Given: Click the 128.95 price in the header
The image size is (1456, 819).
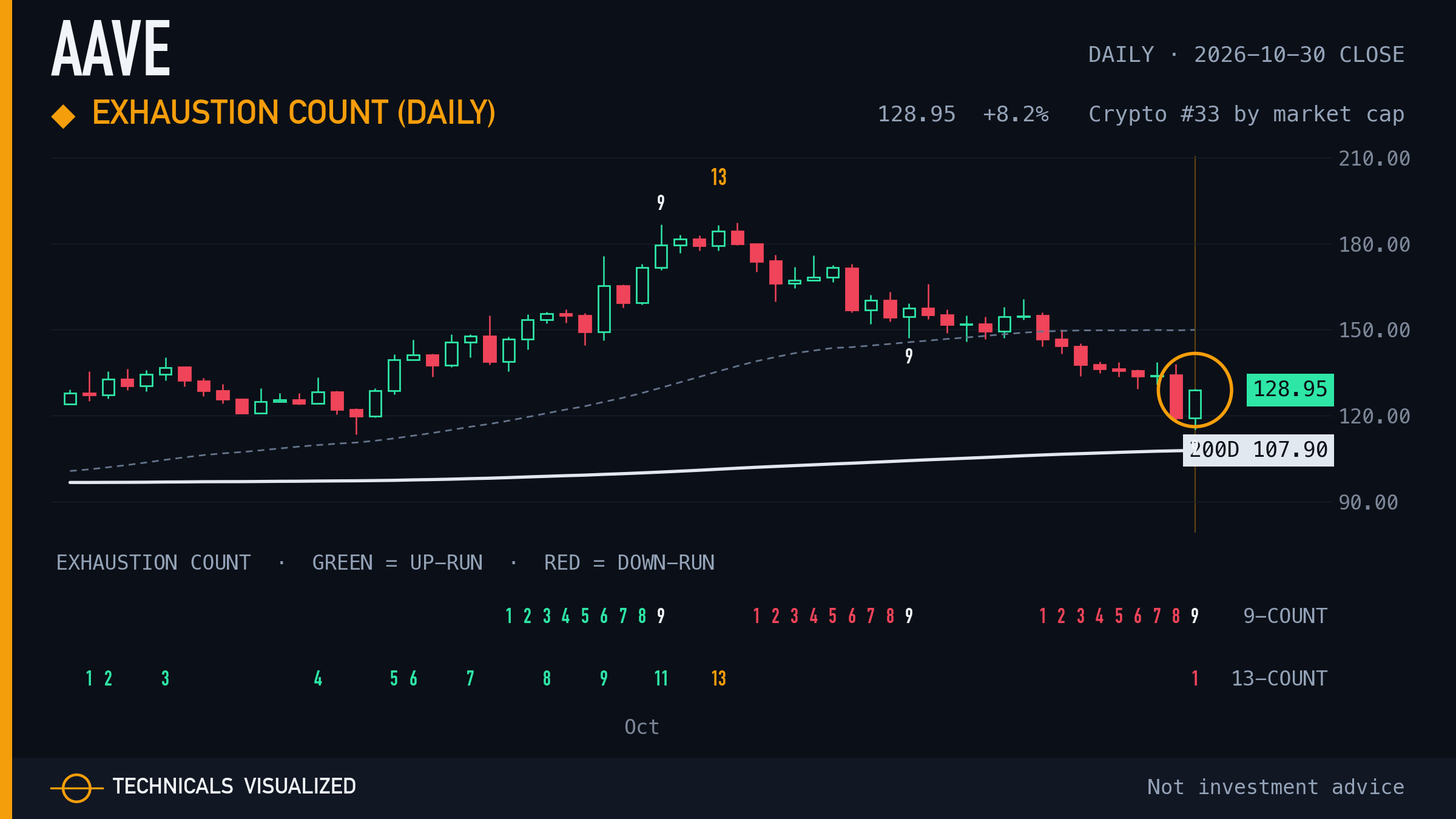Looking at the screenshot, I should (x=917, y=114).
